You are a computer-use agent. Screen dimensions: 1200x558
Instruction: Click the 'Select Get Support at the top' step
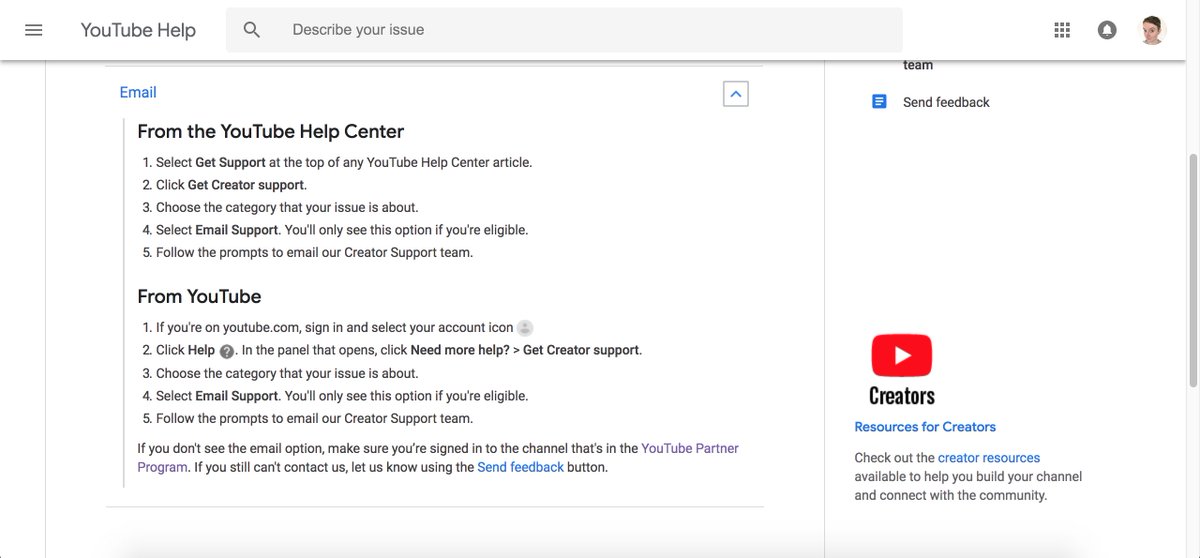[x=344, y=162]
